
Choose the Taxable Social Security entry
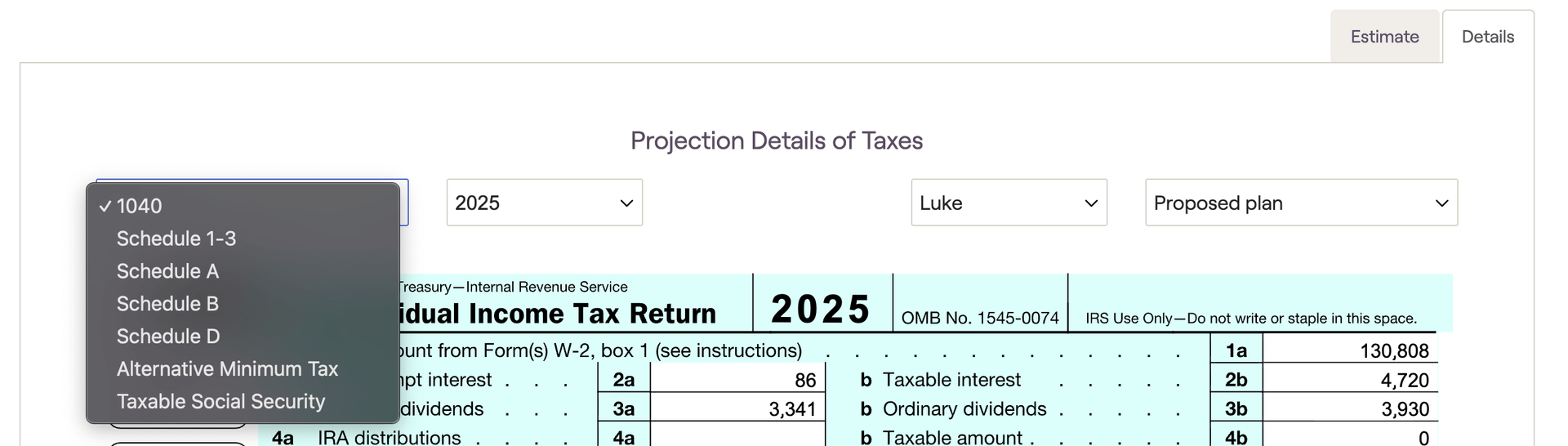[x=220, y=402]
